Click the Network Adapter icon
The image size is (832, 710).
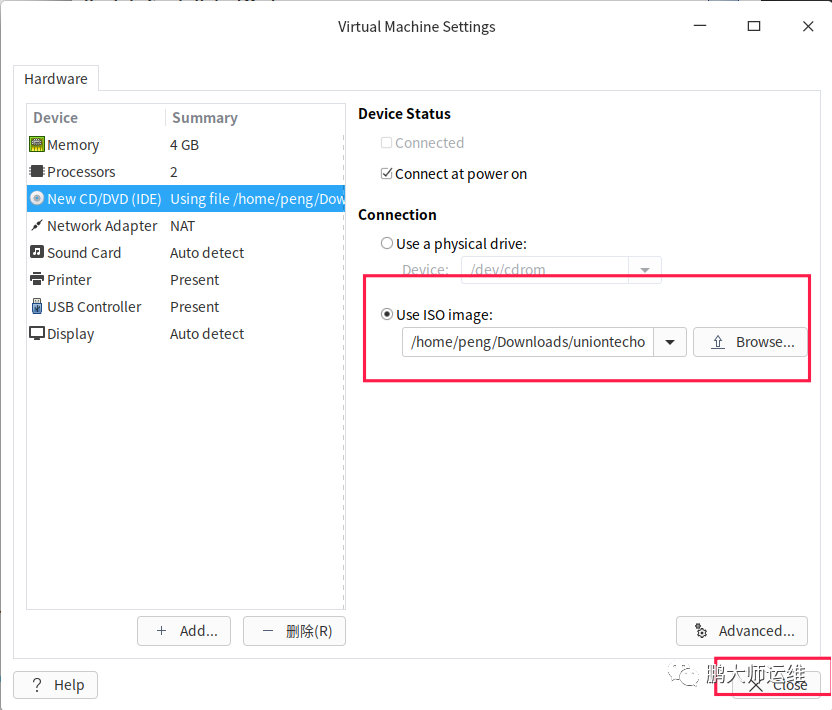click(x=37, y=226)
